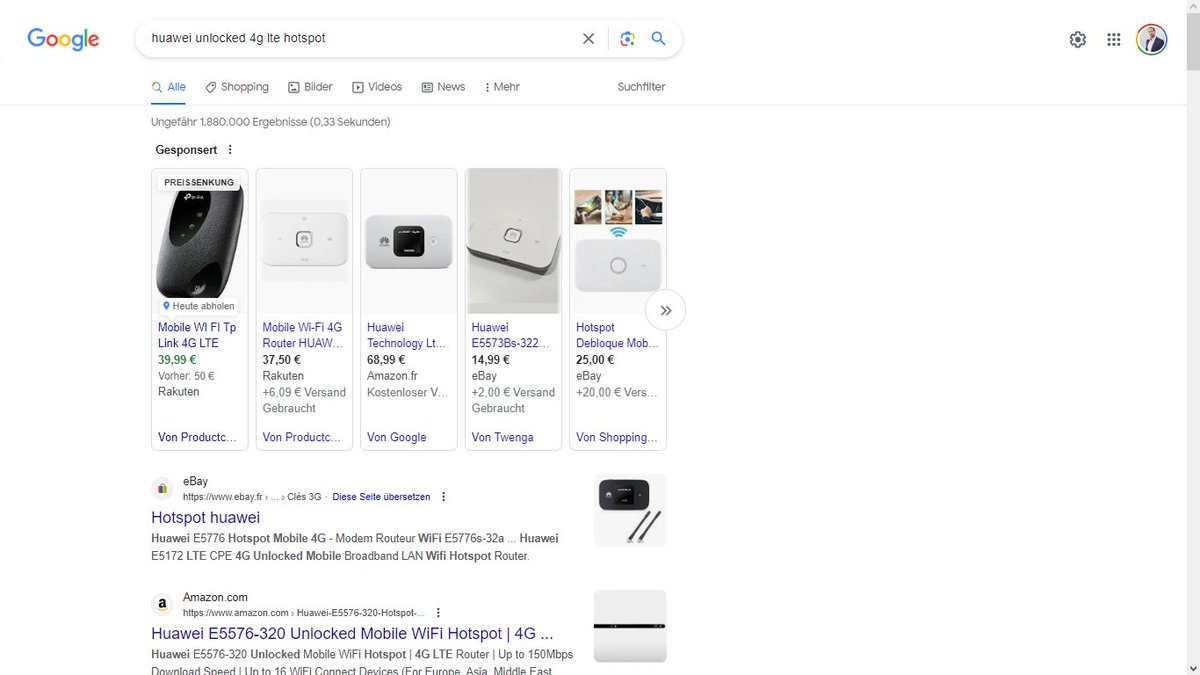Click the 37,50 € Huawei router image
This screenshot has height=675, width=1200.
pos(304,241)
